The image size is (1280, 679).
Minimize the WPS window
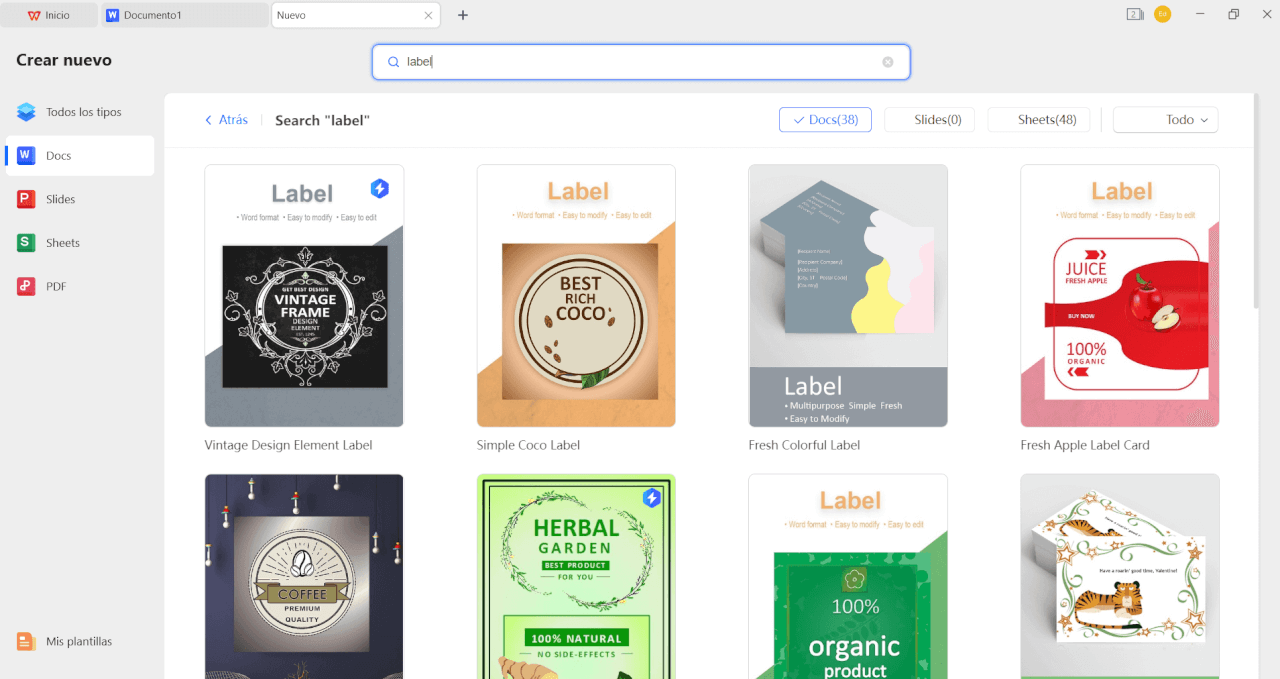(1198, 14)
